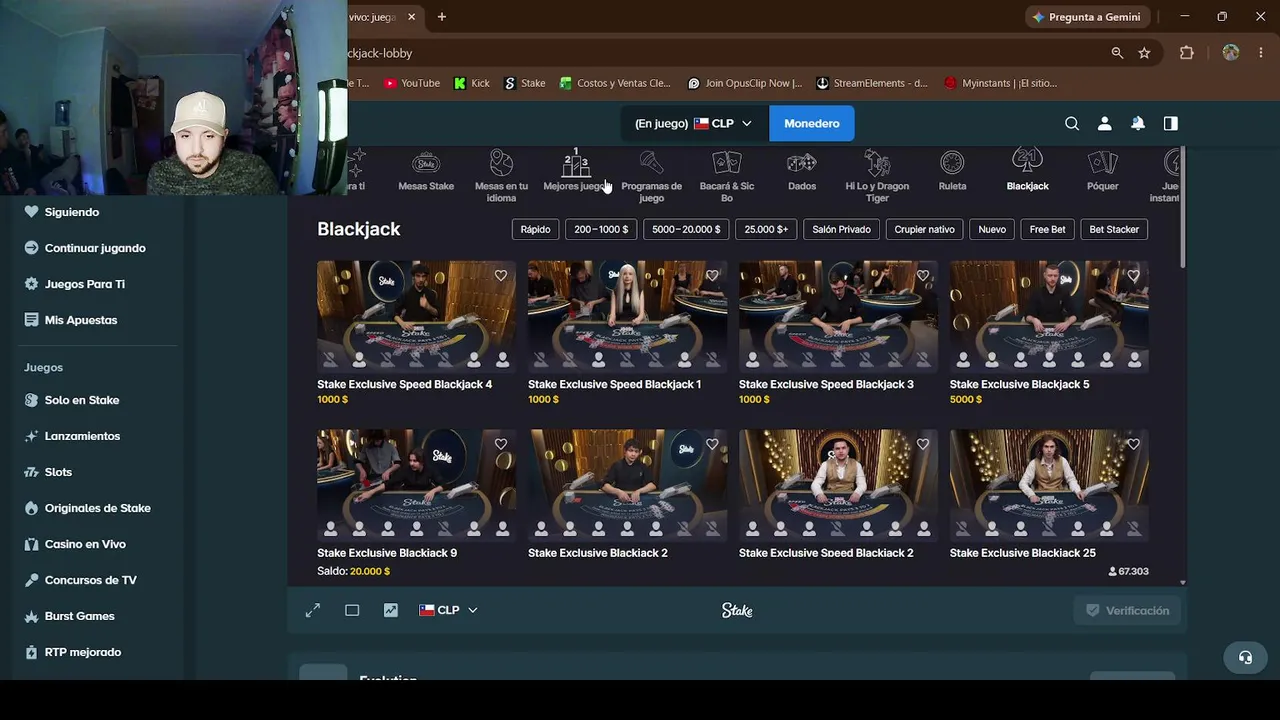
Task: Open the YouTube bookmark
Action: click(412, 83)
